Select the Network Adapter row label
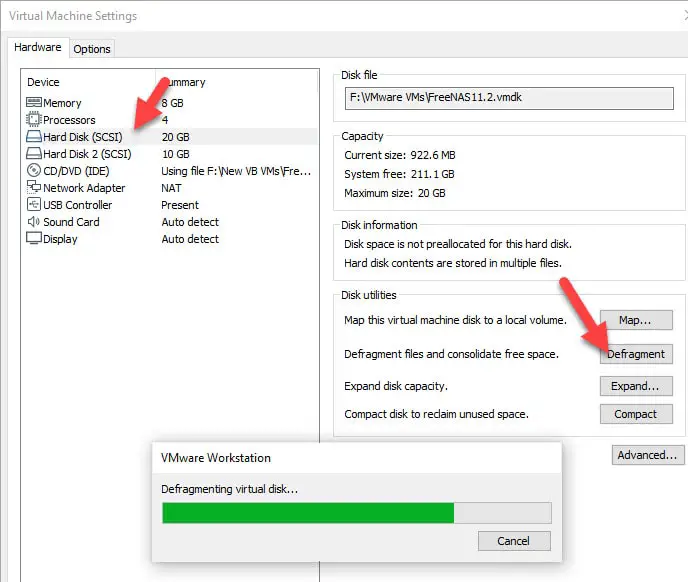Viewport: 688px width, 582px height. coord(84,188)
